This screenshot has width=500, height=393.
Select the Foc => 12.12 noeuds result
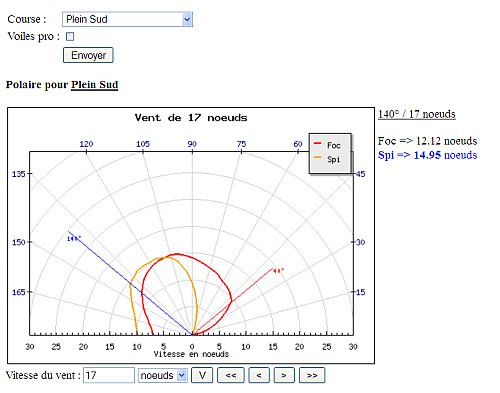(x=427, y=141)
